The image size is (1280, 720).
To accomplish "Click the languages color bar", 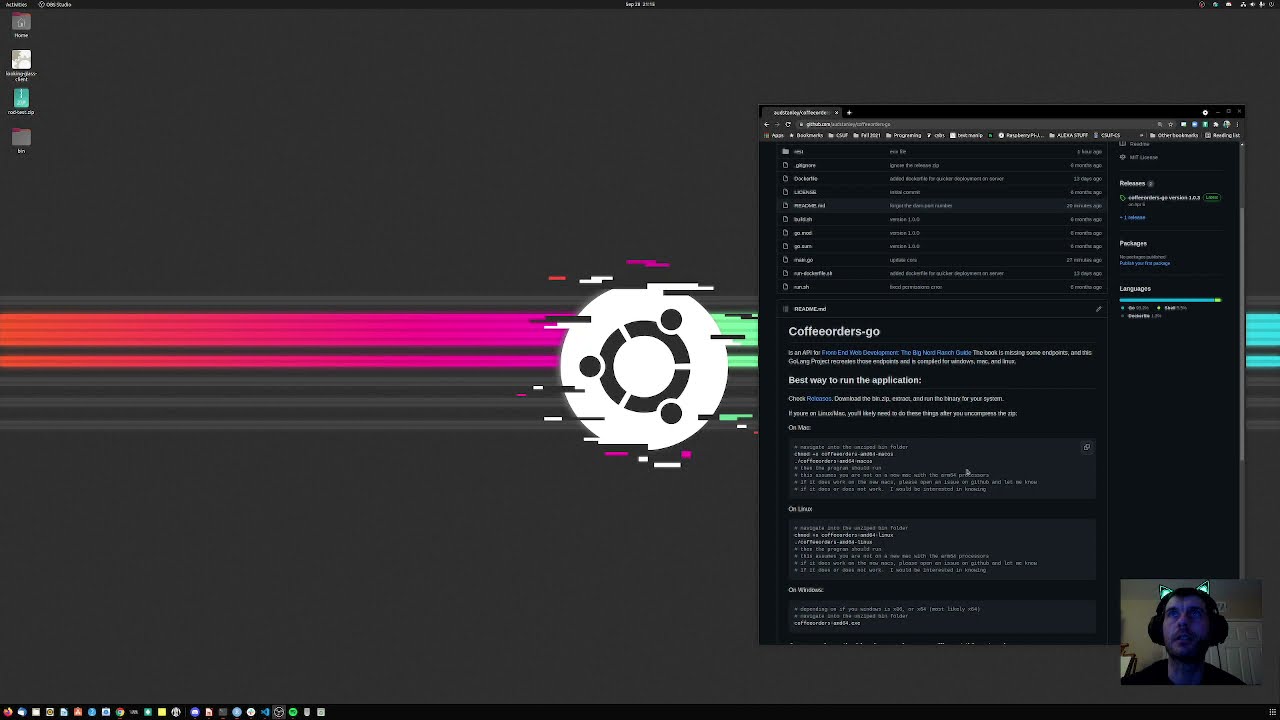I will [x=1170, y=300].
